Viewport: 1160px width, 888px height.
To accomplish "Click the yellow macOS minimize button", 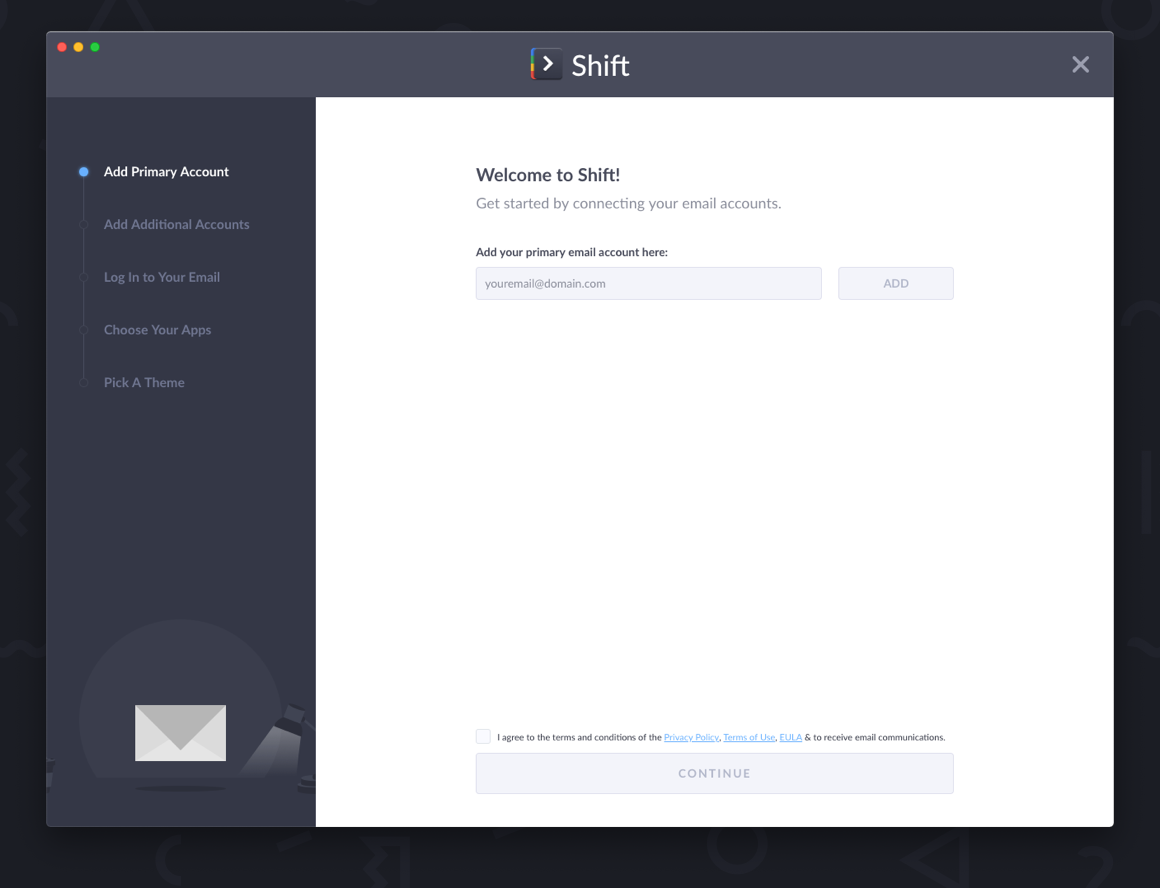I will (x=78, y=47).
